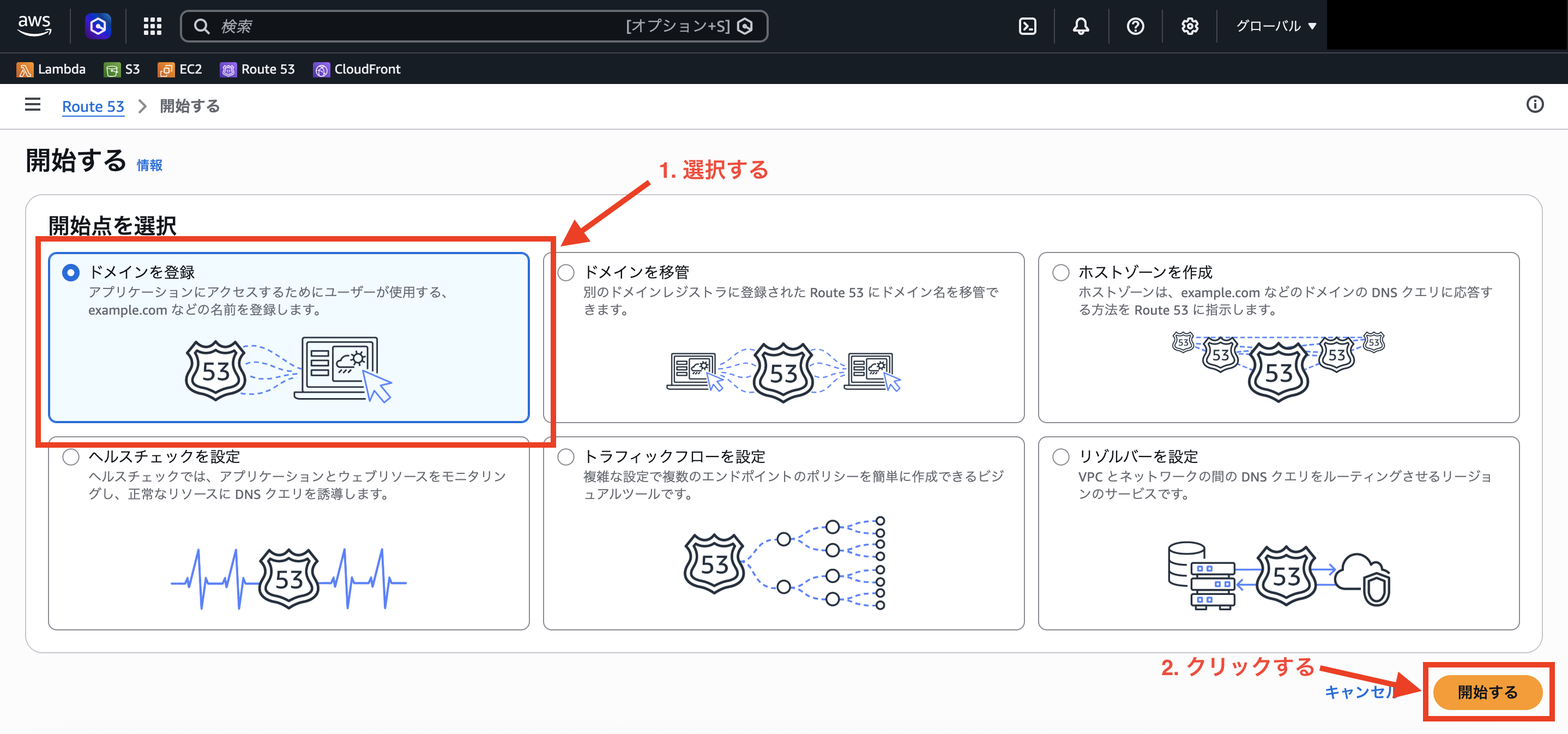Click the ヘルスチェックを設定 heartbeat illustration
Viewport: 1568px width, 734px height.
pyautogui.click(x=288, y=579)
